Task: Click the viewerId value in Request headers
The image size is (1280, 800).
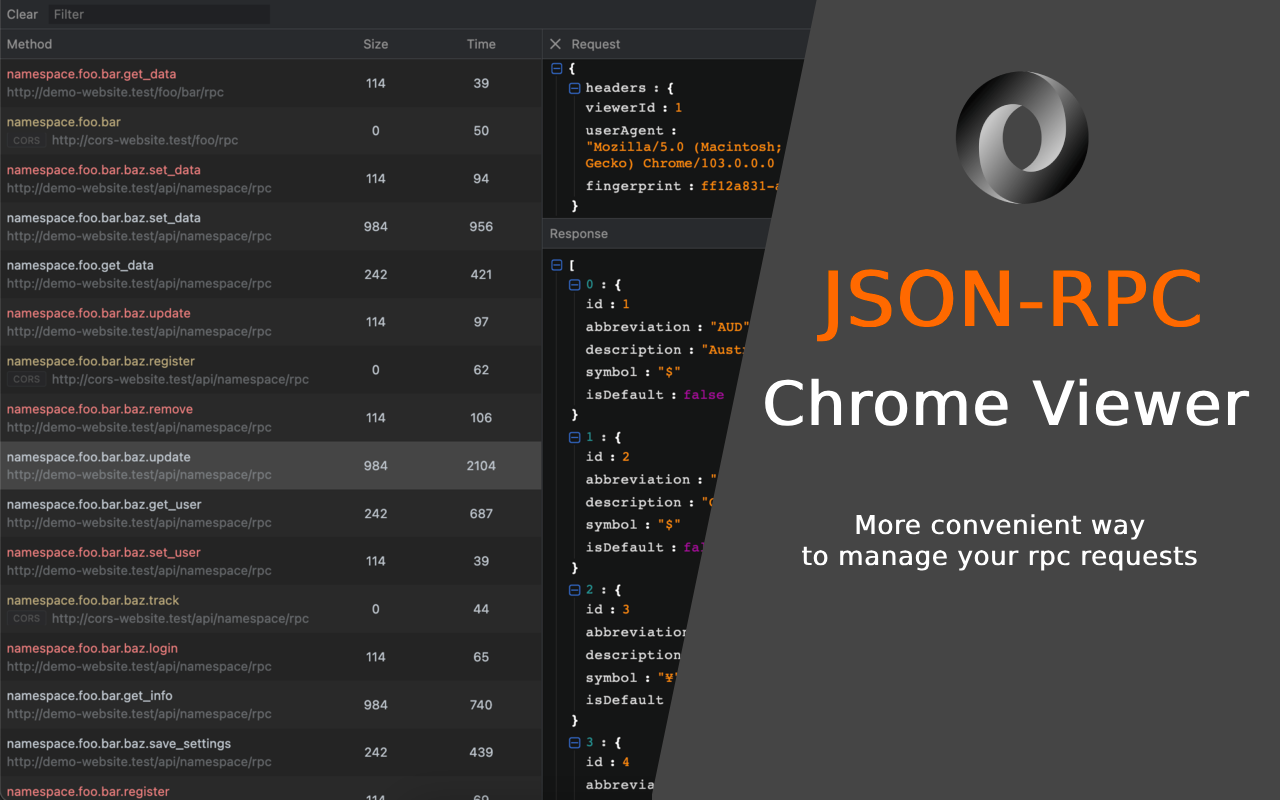Action: pyautogui.click(x=678, y=108)
